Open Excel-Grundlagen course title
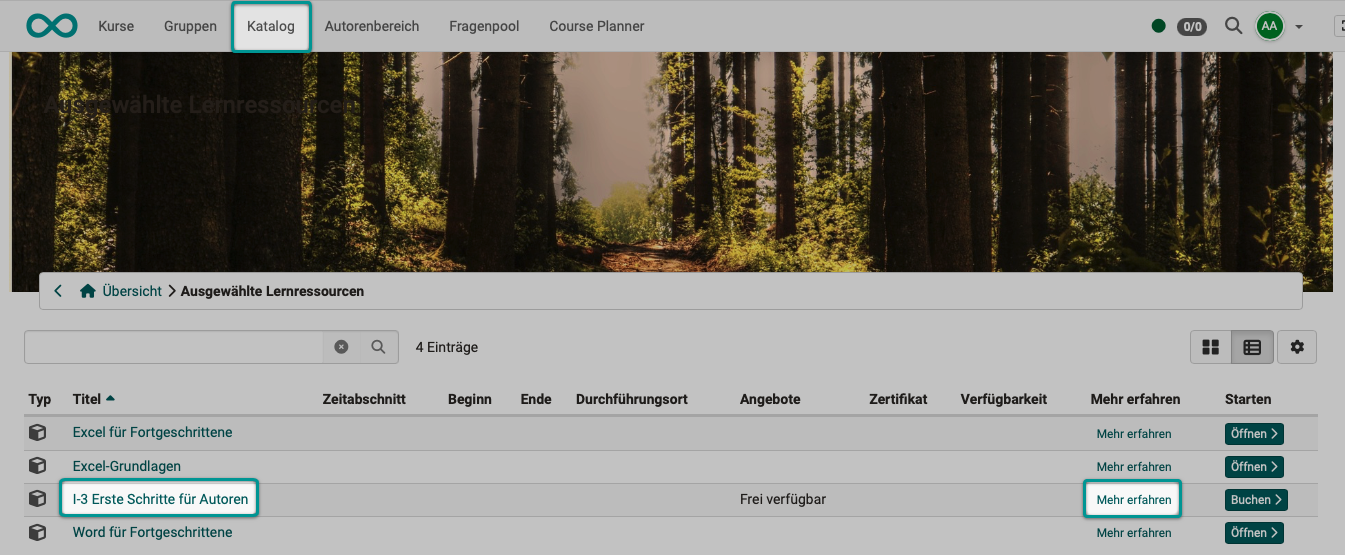Screen dimensions: 1345x555 127,466
